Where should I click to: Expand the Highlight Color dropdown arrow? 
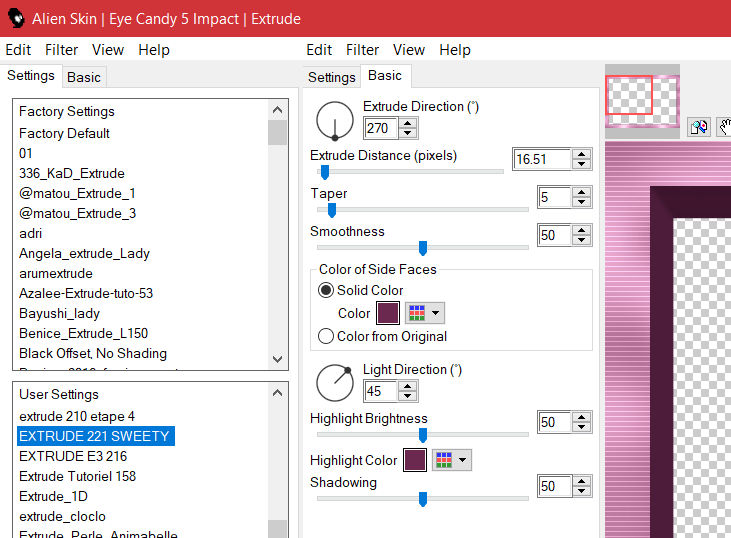click(462, 460)
